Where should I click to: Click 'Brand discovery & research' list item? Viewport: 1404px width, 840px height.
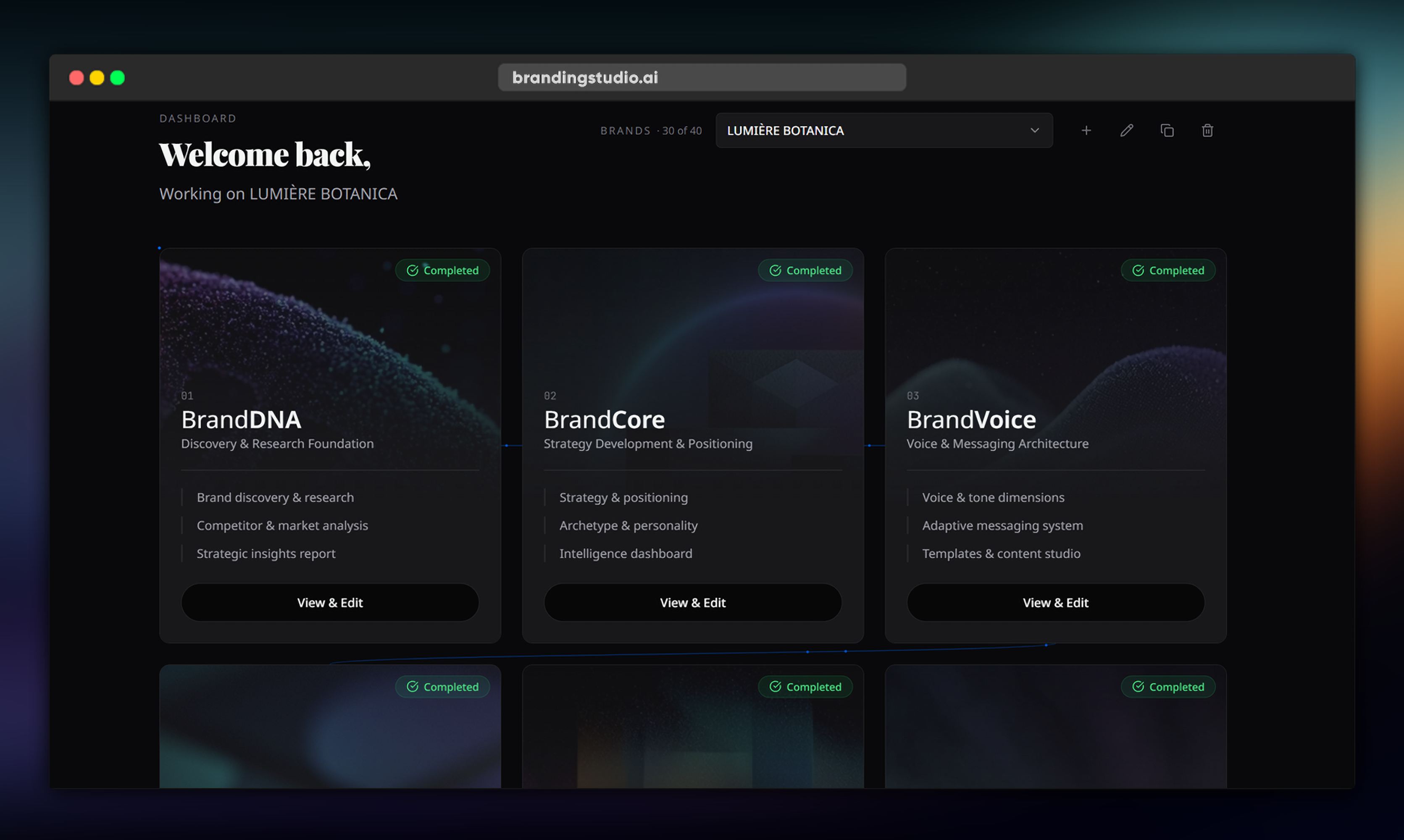275,497
